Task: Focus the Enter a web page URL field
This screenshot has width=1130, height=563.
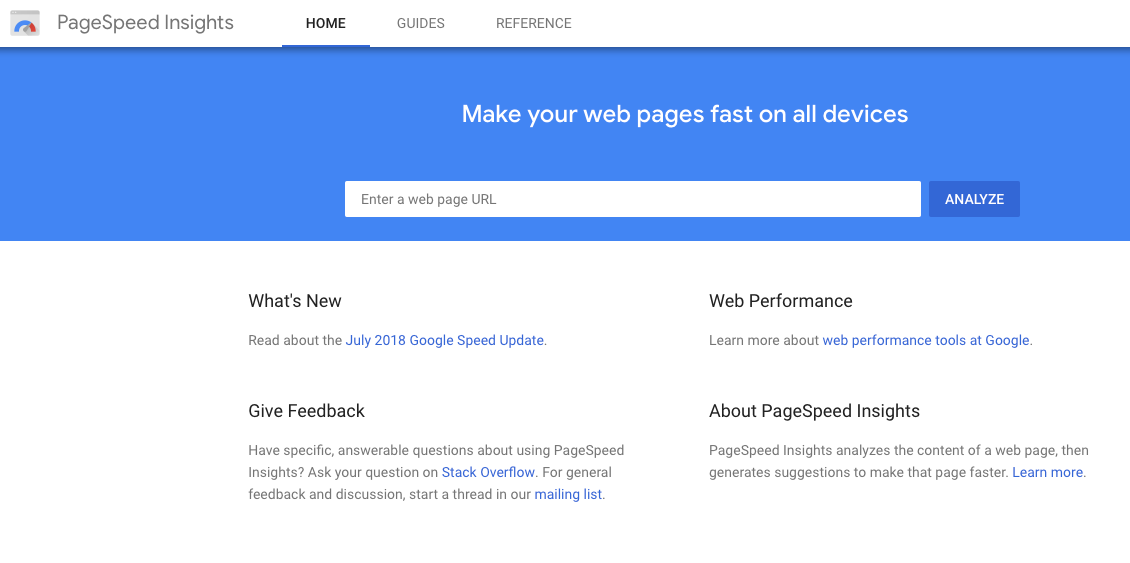Action: pos(632,199)
